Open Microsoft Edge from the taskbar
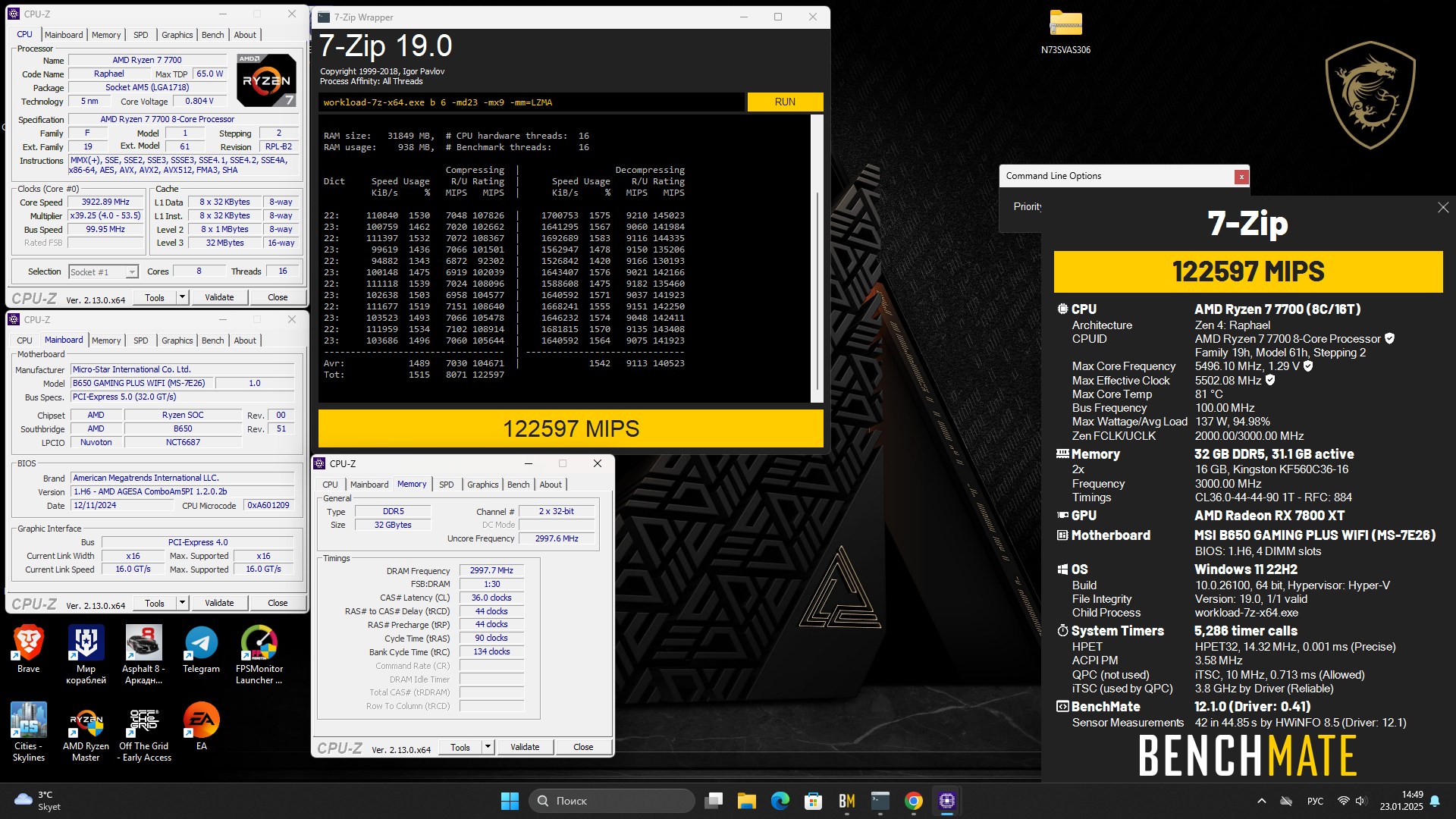The height and width of the screenshot is (819, 1456). [780, 801]
